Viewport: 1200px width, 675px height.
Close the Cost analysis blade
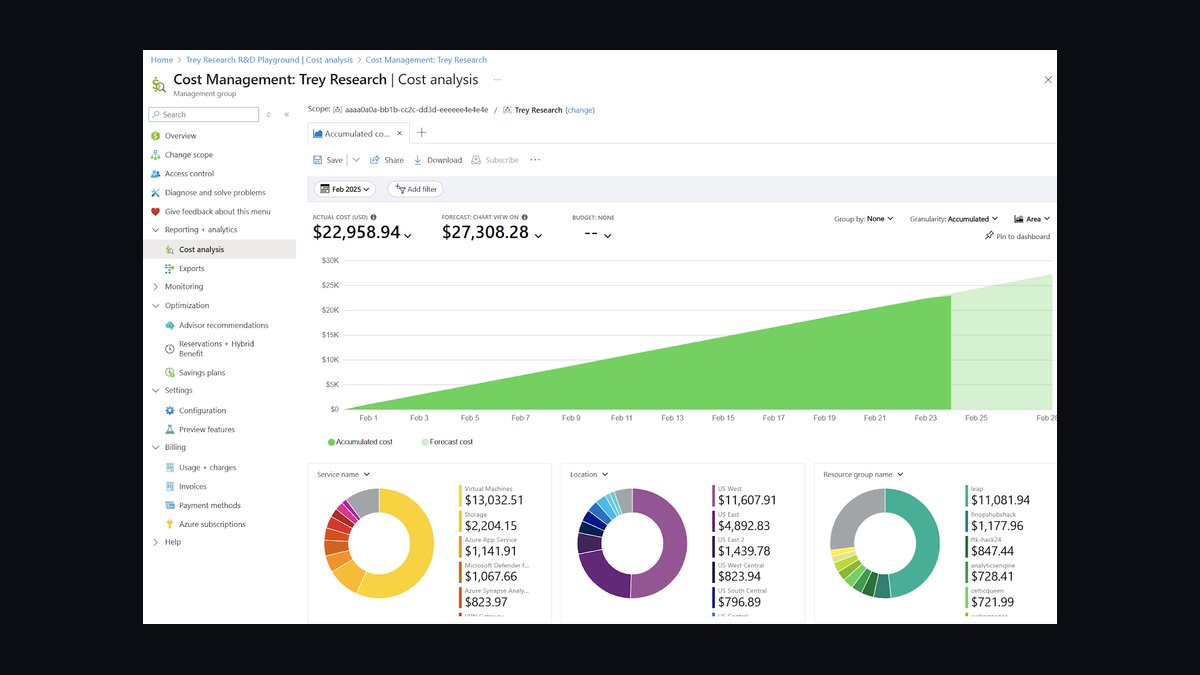1048,79
